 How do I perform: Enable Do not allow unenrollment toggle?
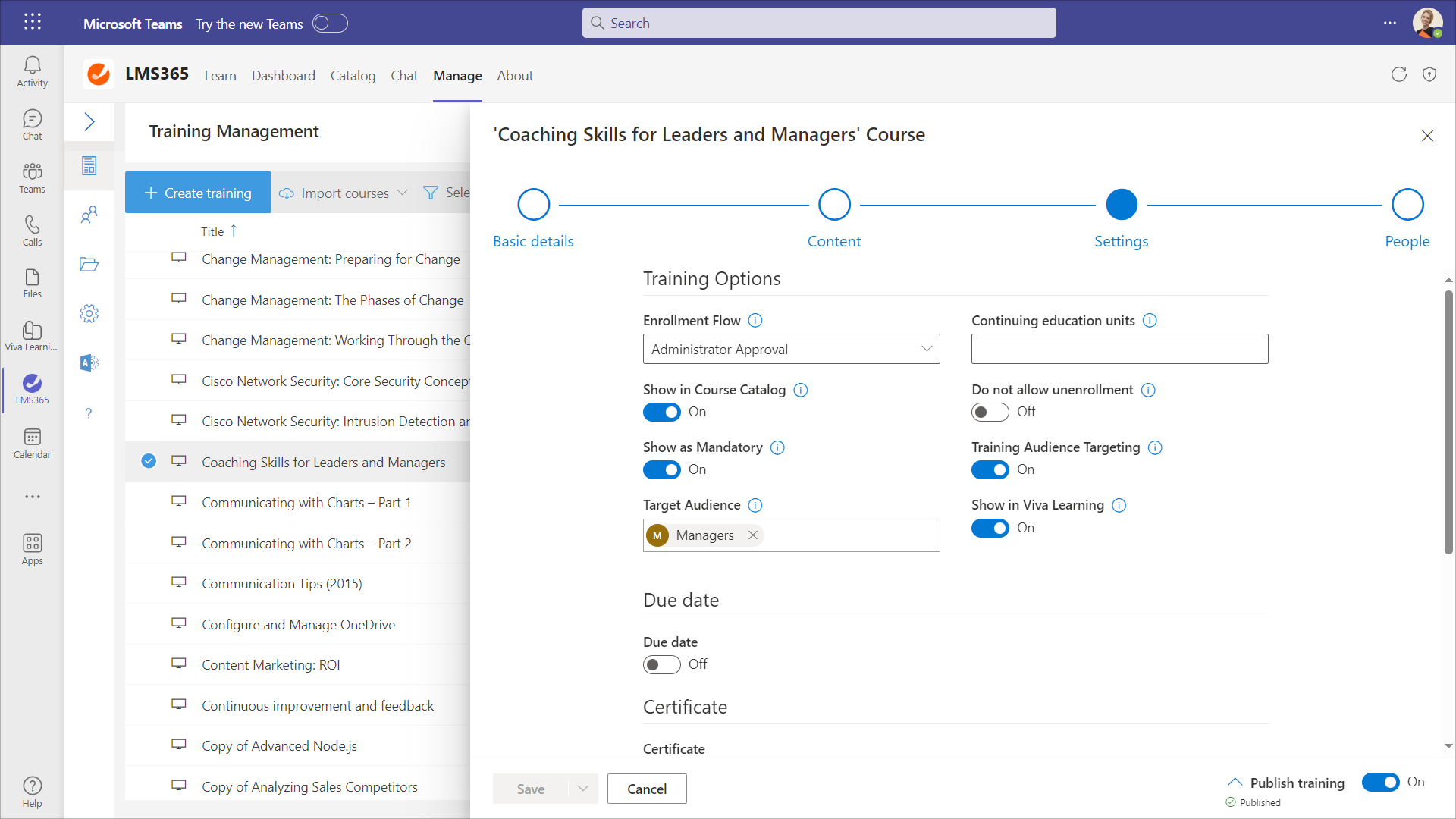pyautogui.click(x=990, y=412)
